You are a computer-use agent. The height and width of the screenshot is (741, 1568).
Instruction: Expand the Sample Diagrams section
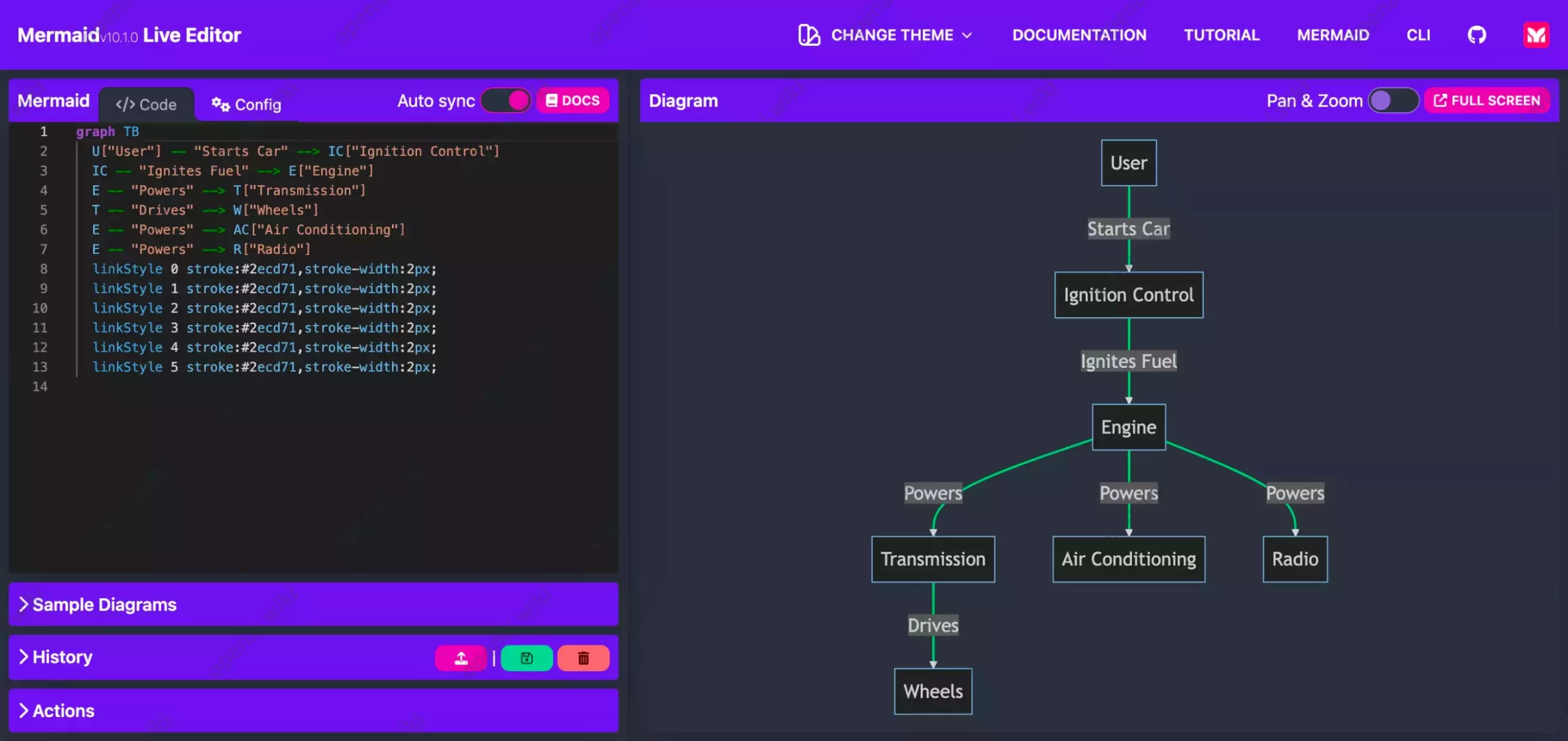(313, 604)
